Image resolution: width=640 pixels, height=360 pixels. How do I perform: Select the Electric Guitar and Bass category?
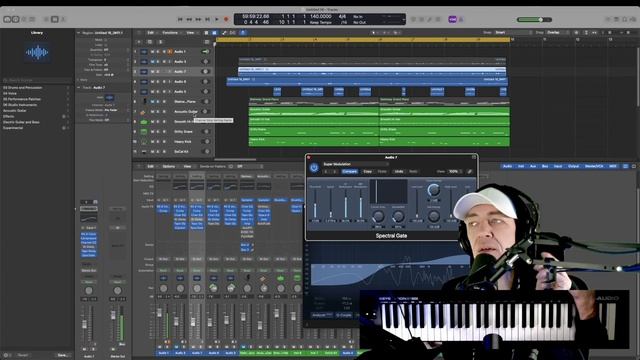click(21, 122)
